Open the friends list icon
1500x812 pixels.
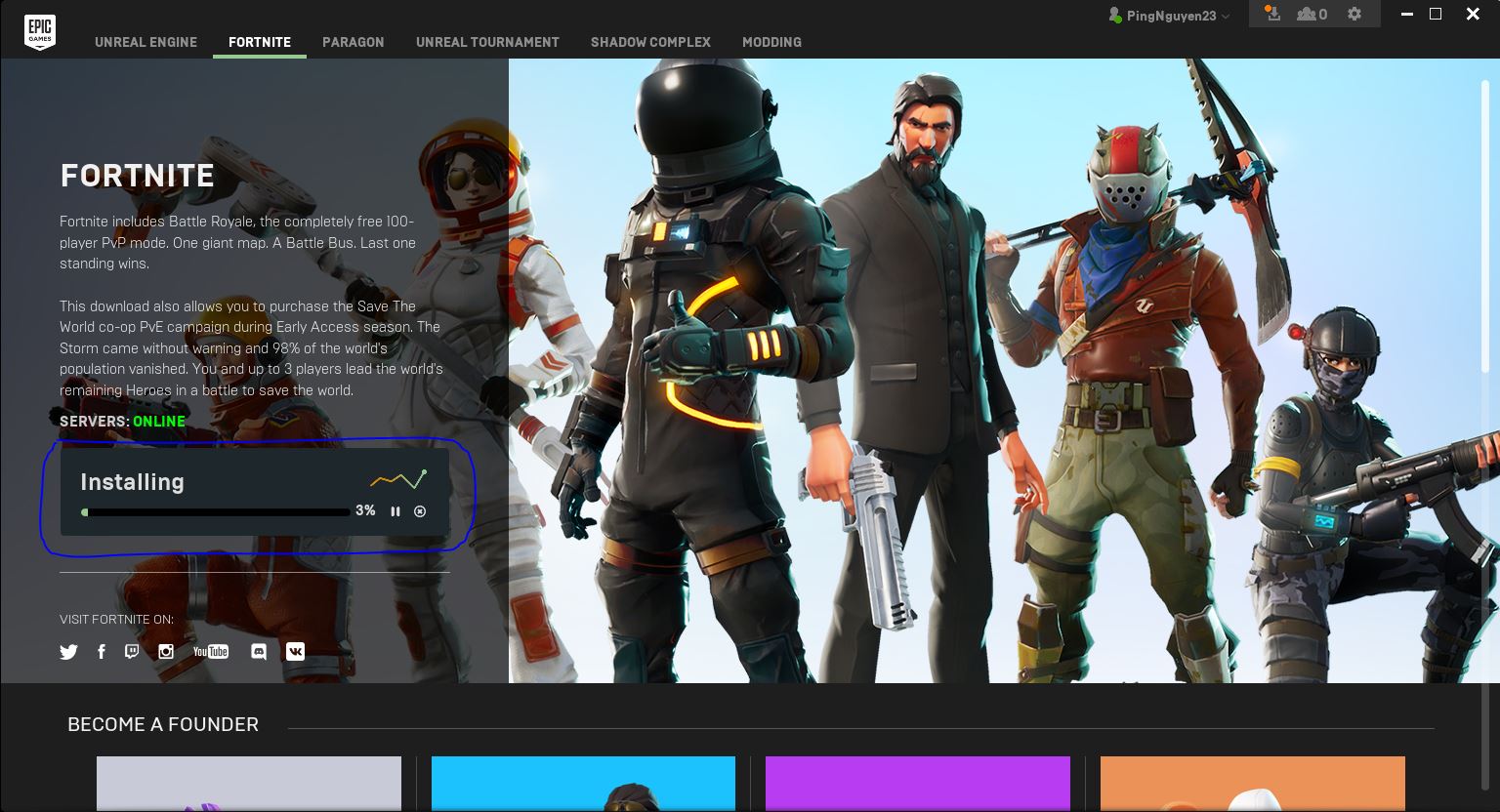click(1312, 14)
